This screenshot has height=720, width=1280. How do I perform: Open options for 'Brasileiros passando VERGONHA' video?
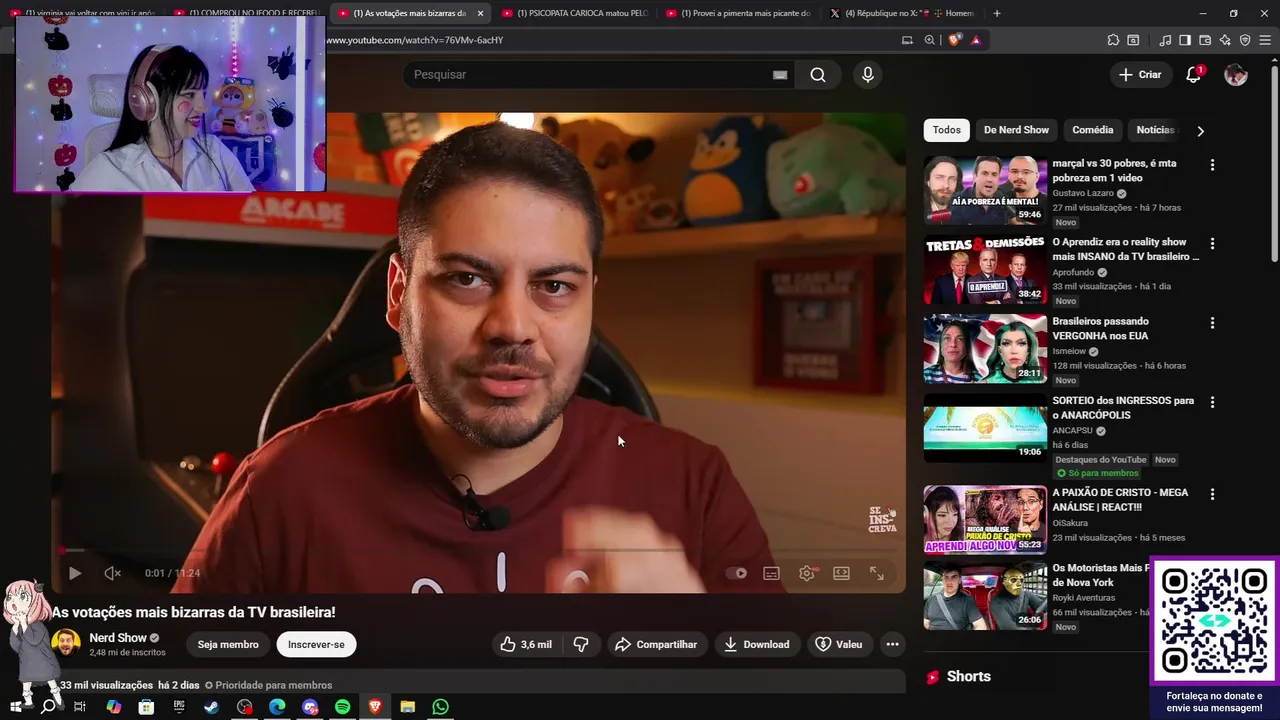point(1212,323)
